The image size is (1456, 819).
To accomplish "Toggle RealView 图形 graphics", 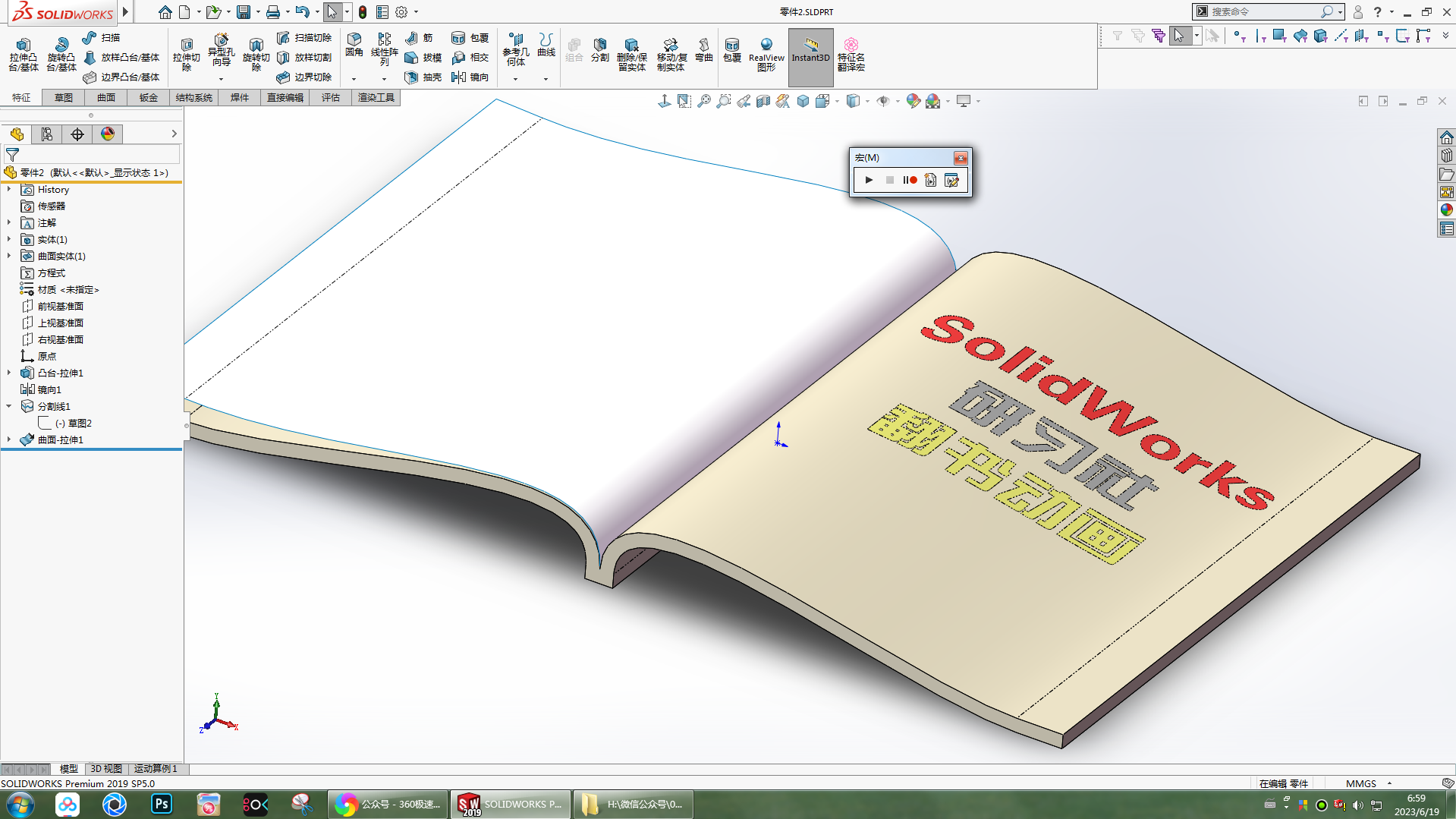I will tap(766, 55).
